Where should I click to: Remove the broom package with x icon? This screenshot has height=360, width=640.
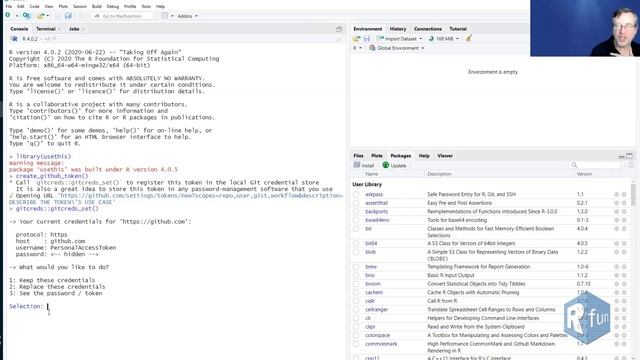click(x=624, y=284)
